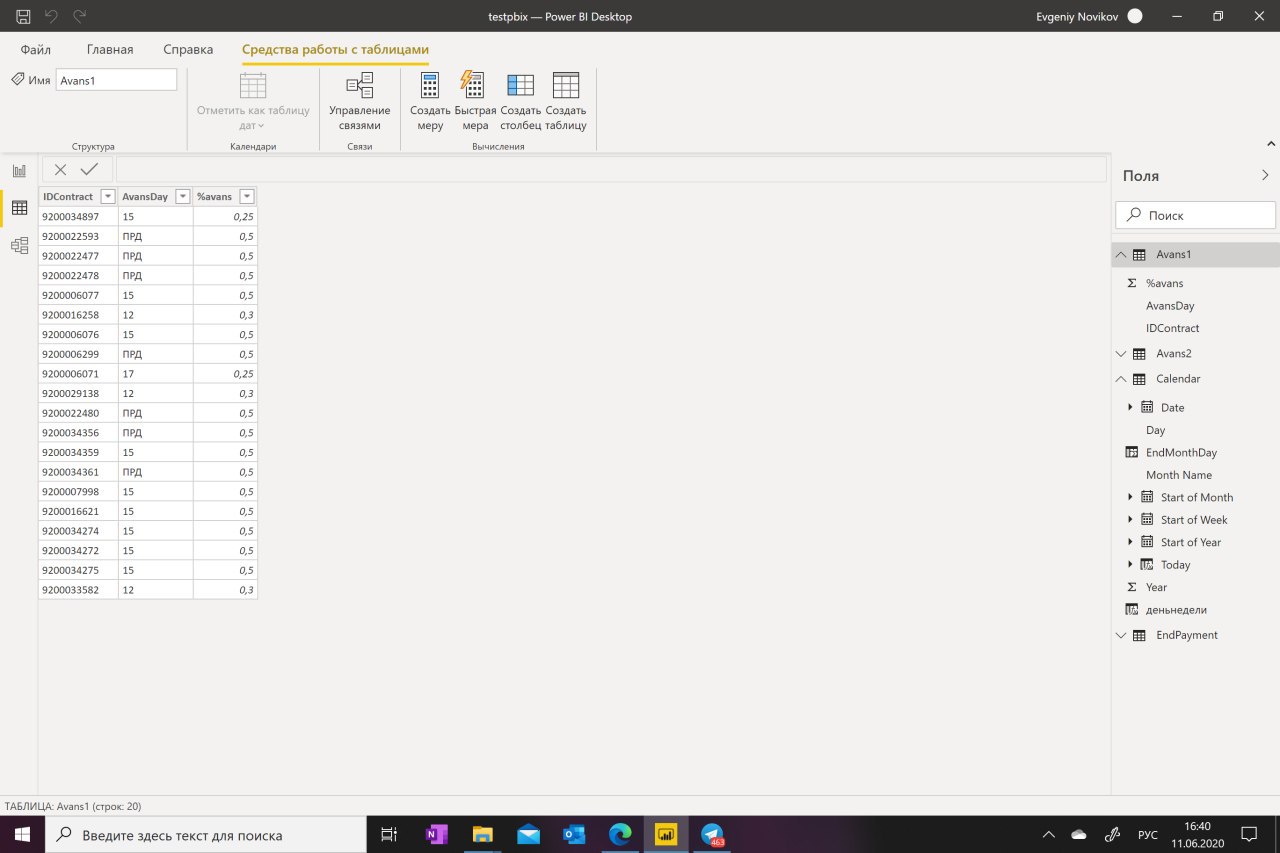Select cell 9200033582

coord(78,590)
